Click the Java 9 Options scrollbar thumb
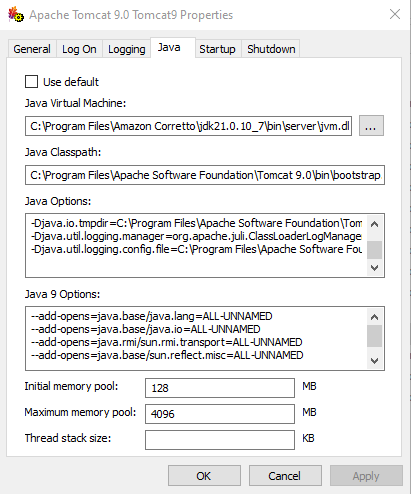This screenshot has width=411, height=494. [x=374, y=336]
